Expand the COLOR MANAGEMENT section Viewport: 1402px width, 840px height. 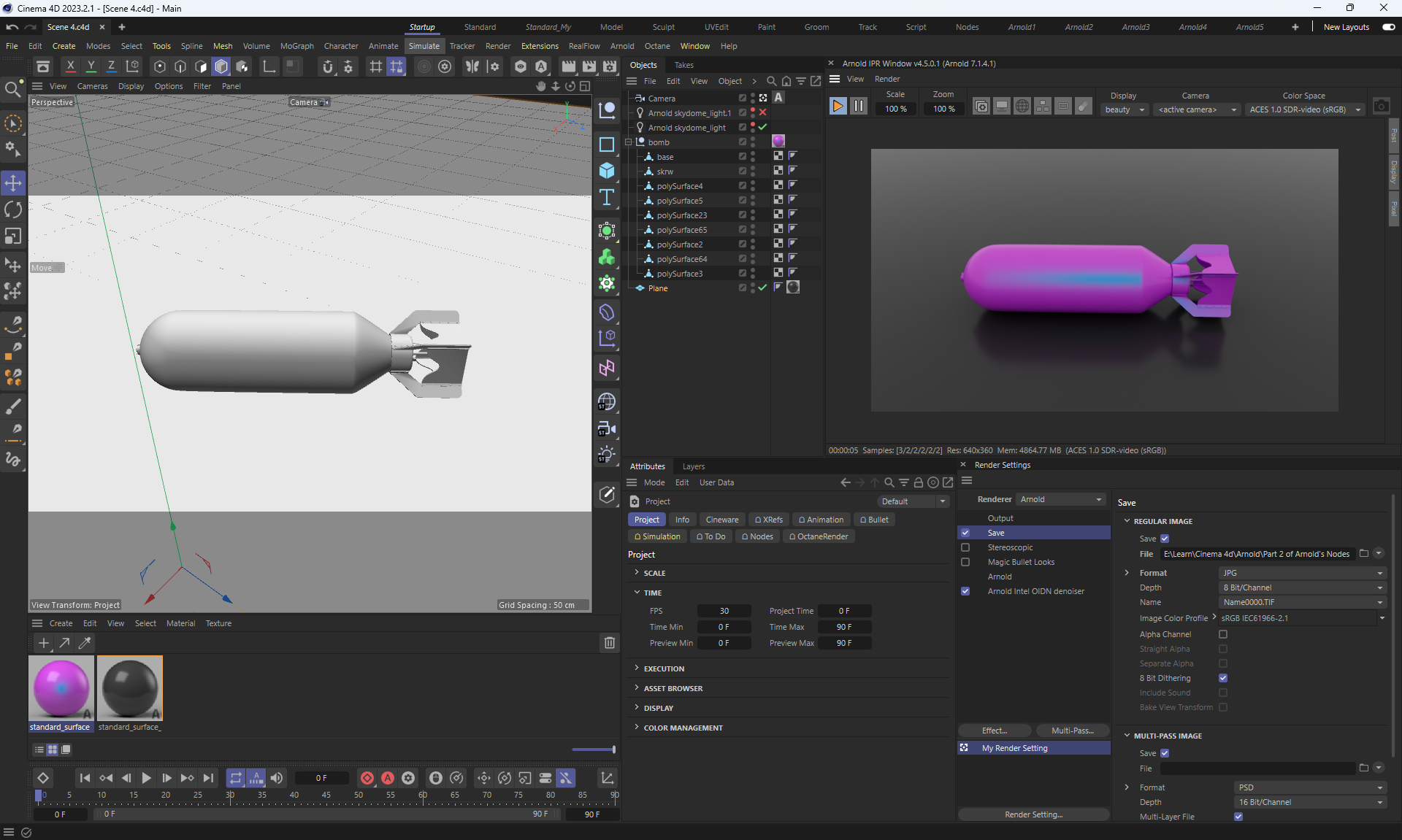pos(683,728)
